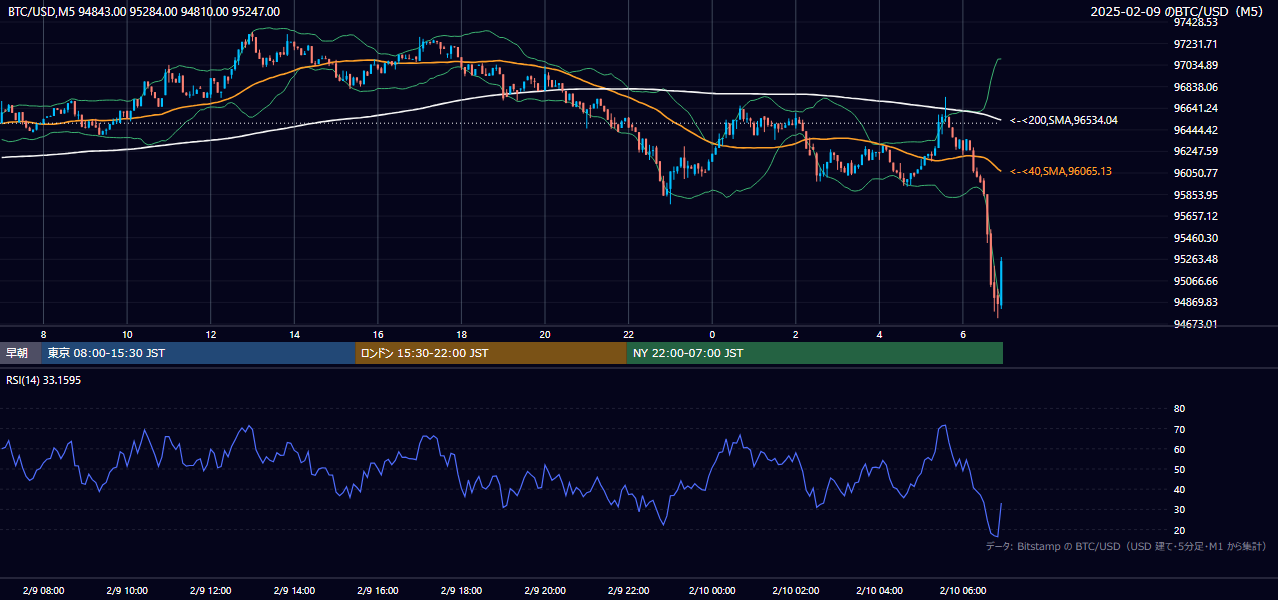This screenshot has width=1278, height=600.
Task: Click price axis value 95460.30
Action: click(1195, 238)
